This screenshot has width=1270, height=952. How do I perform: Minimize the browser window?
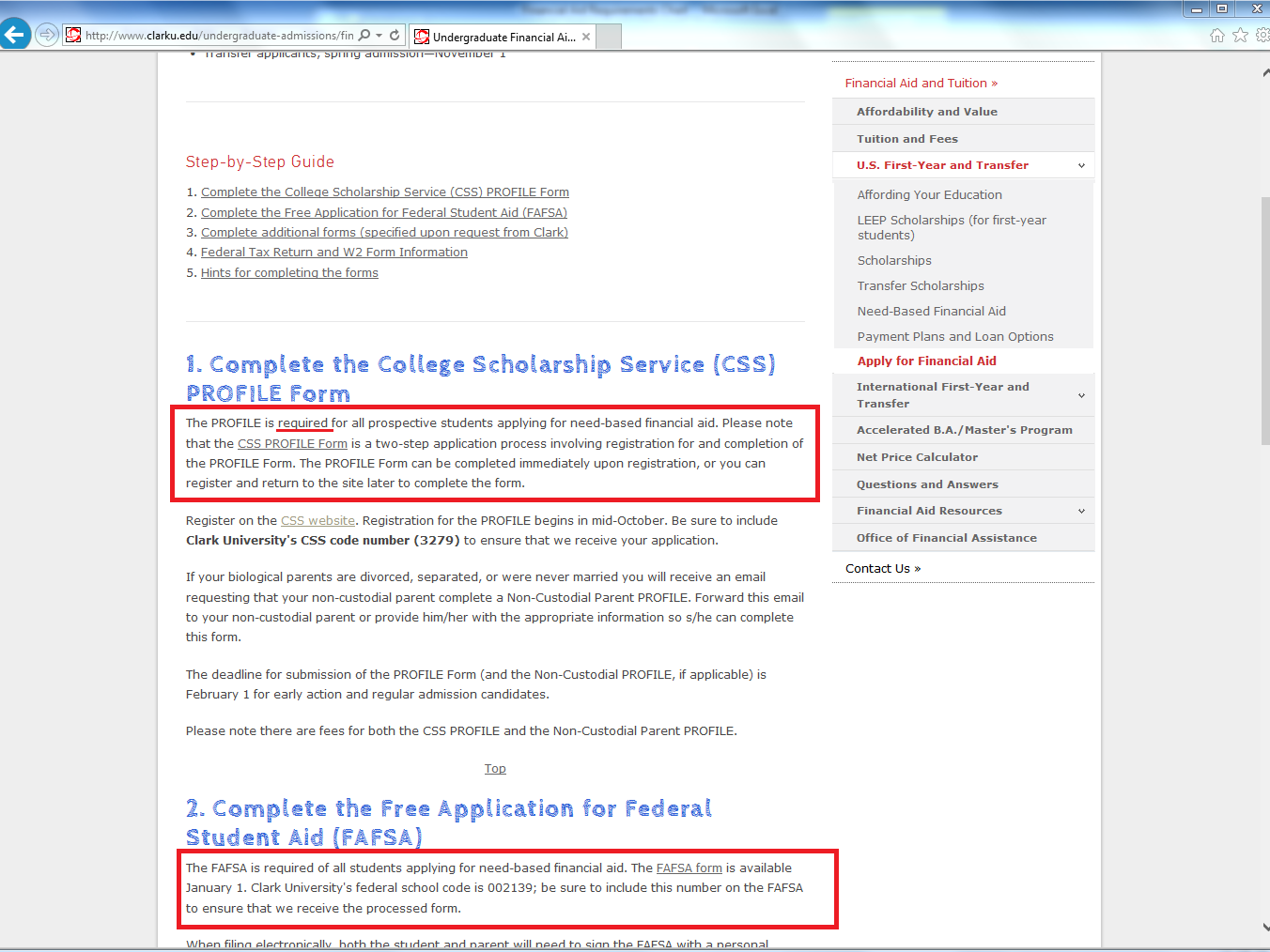(x=1196, y=8)
